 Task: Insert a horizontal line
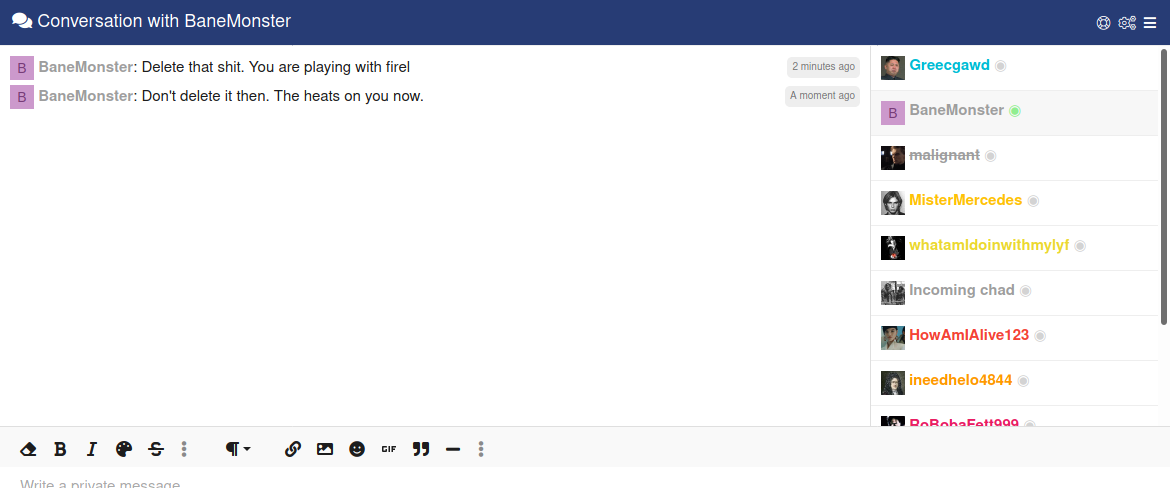pos(452,449)
